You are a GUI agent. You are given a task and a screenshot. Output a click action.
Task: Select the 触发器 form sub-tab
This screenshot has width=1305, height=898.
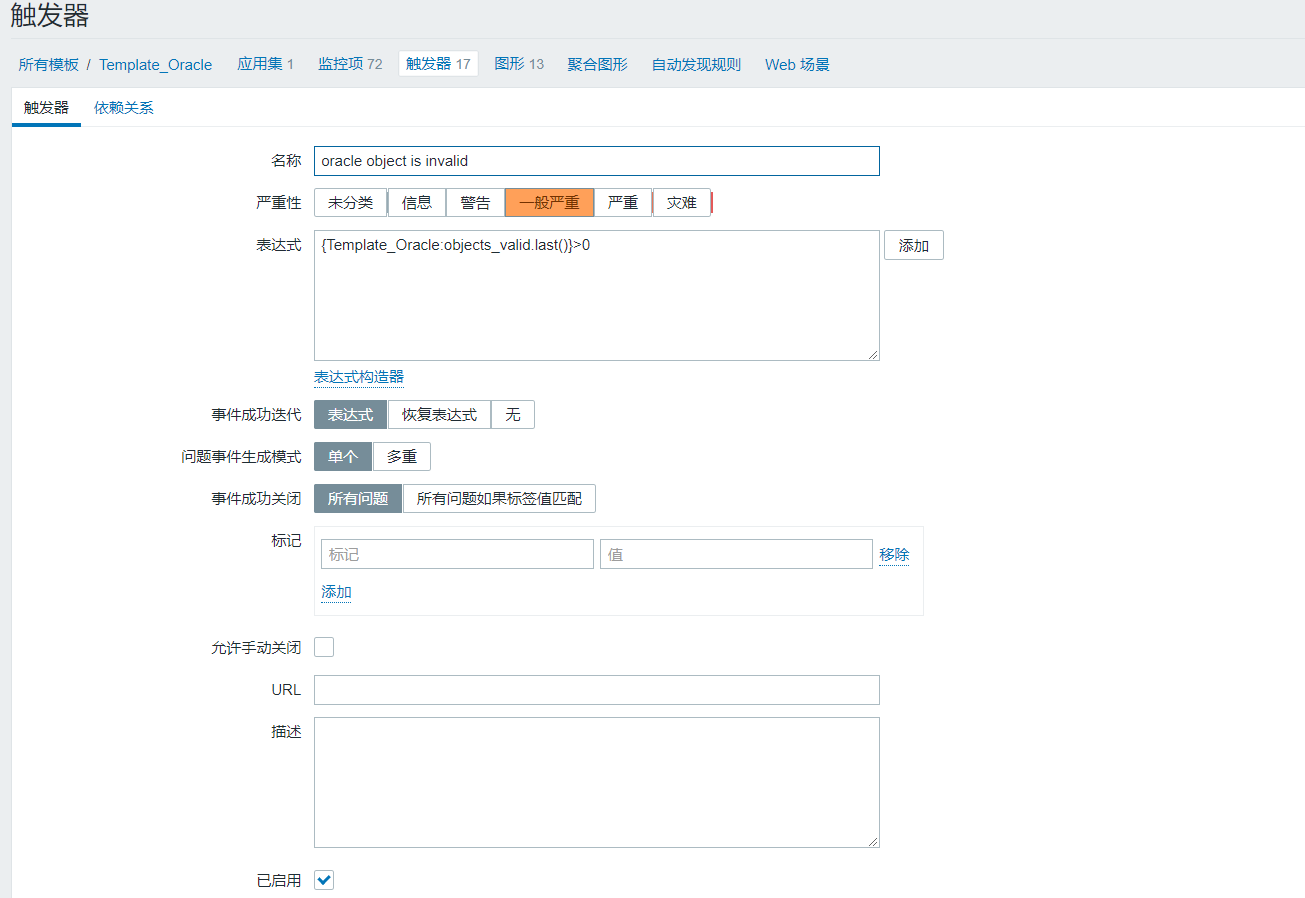[x=46, y=108]
